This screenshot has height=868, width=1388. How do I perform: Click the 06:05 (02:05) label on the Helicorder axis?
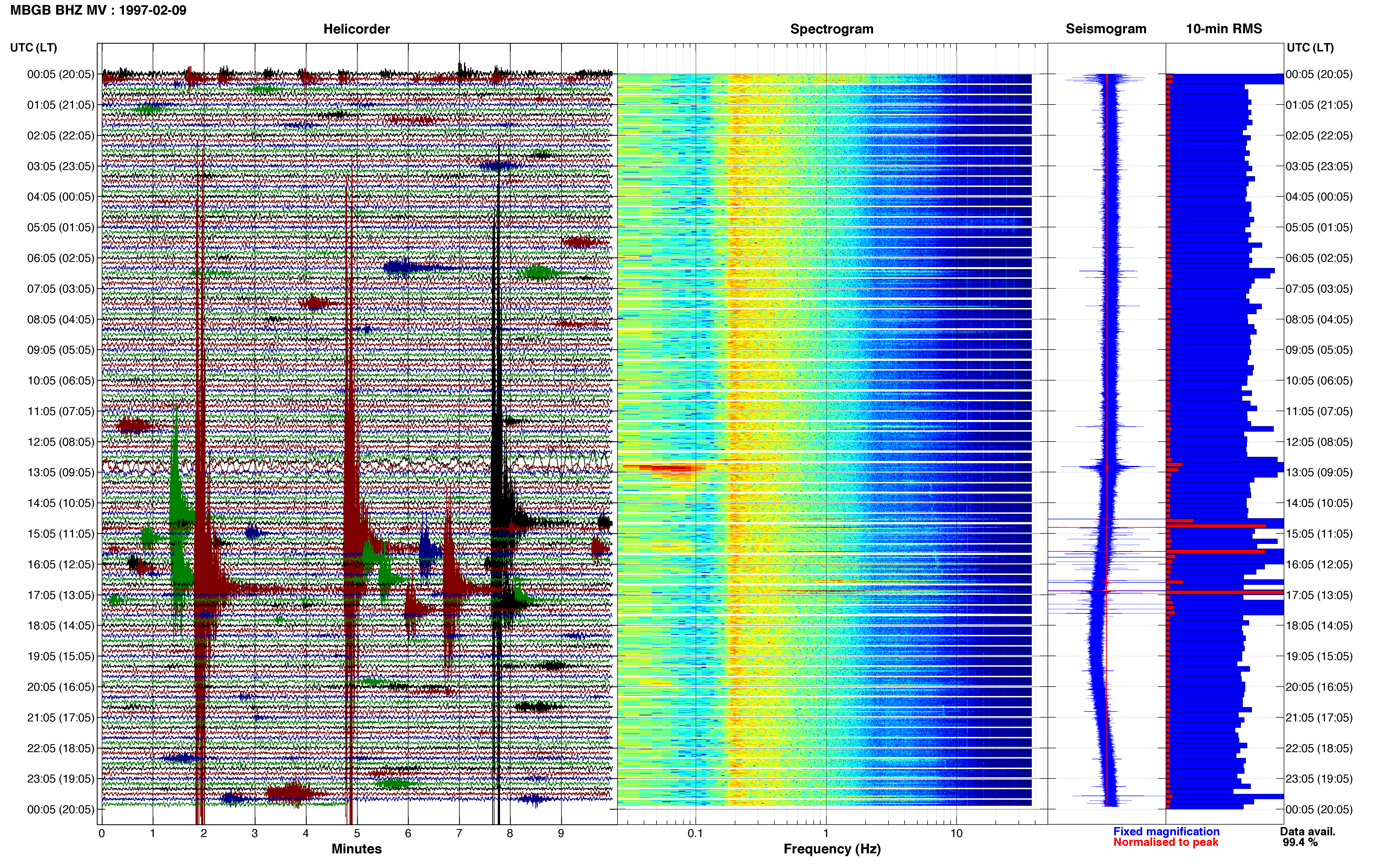[x=60, y=258]
